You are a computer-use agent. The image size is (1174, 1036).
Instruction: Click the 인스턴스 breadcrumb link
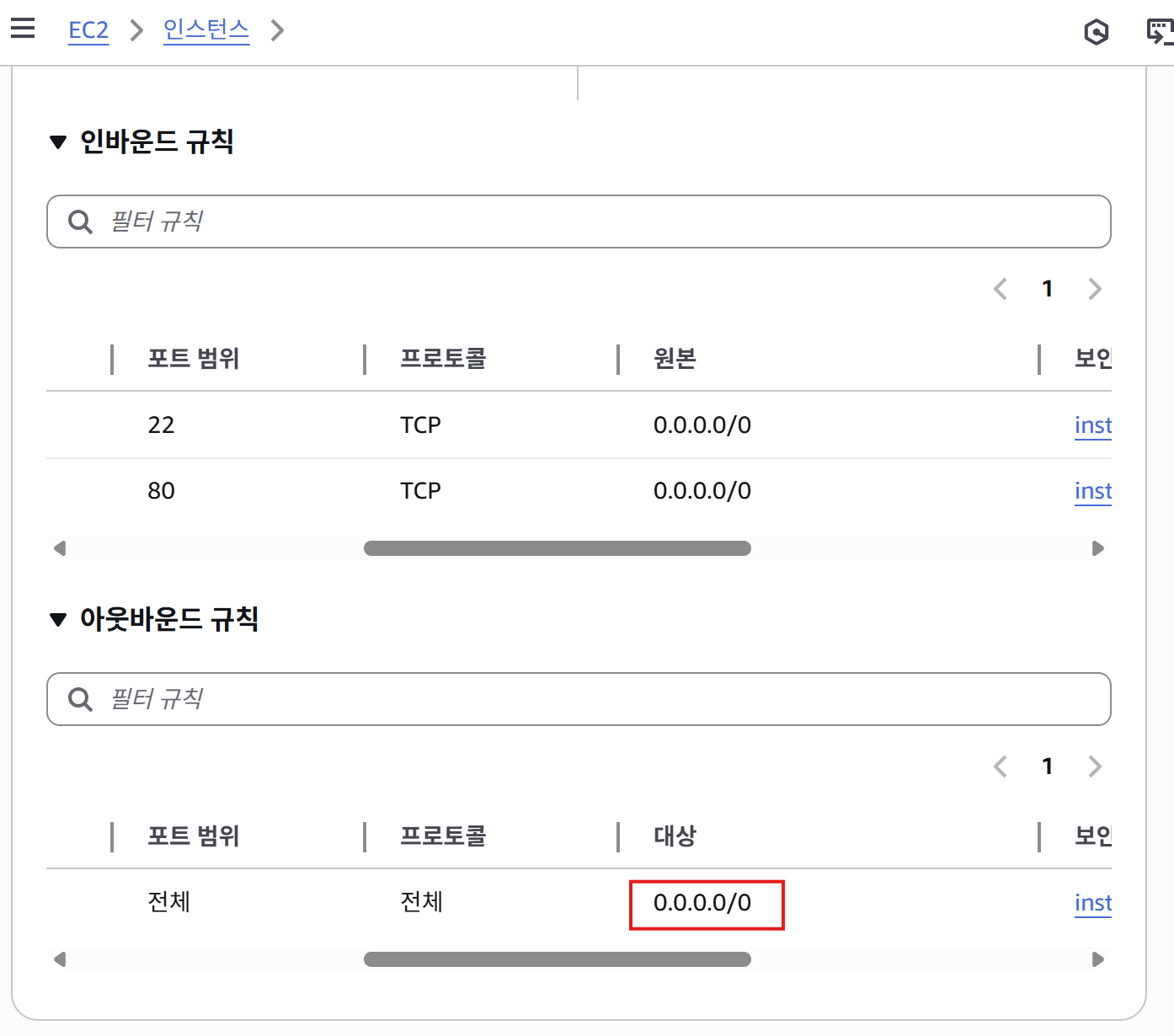pos(206,30)
